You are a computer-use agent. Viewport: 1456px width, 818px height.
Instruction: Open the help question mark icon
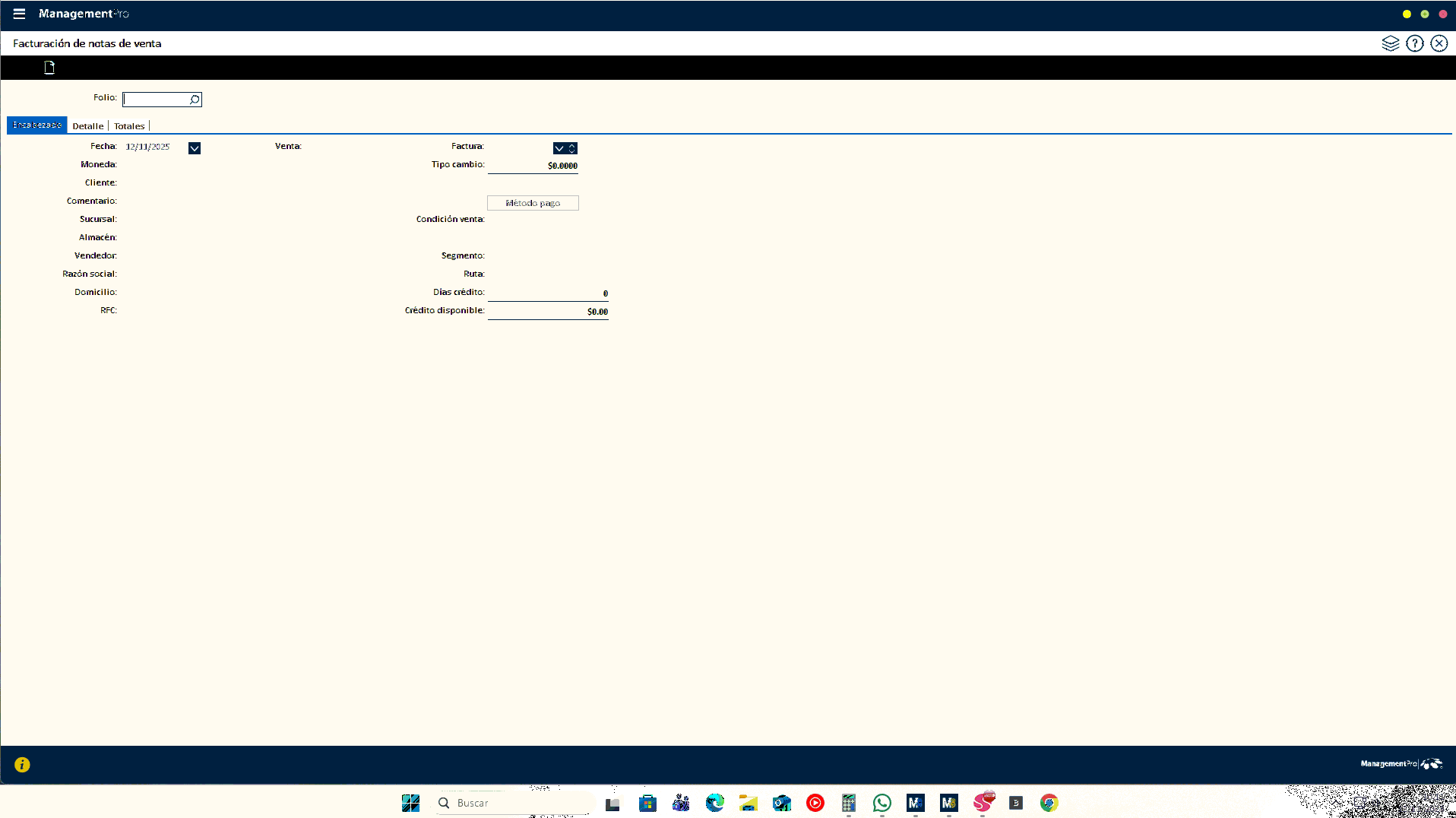tap(1414, 43)
